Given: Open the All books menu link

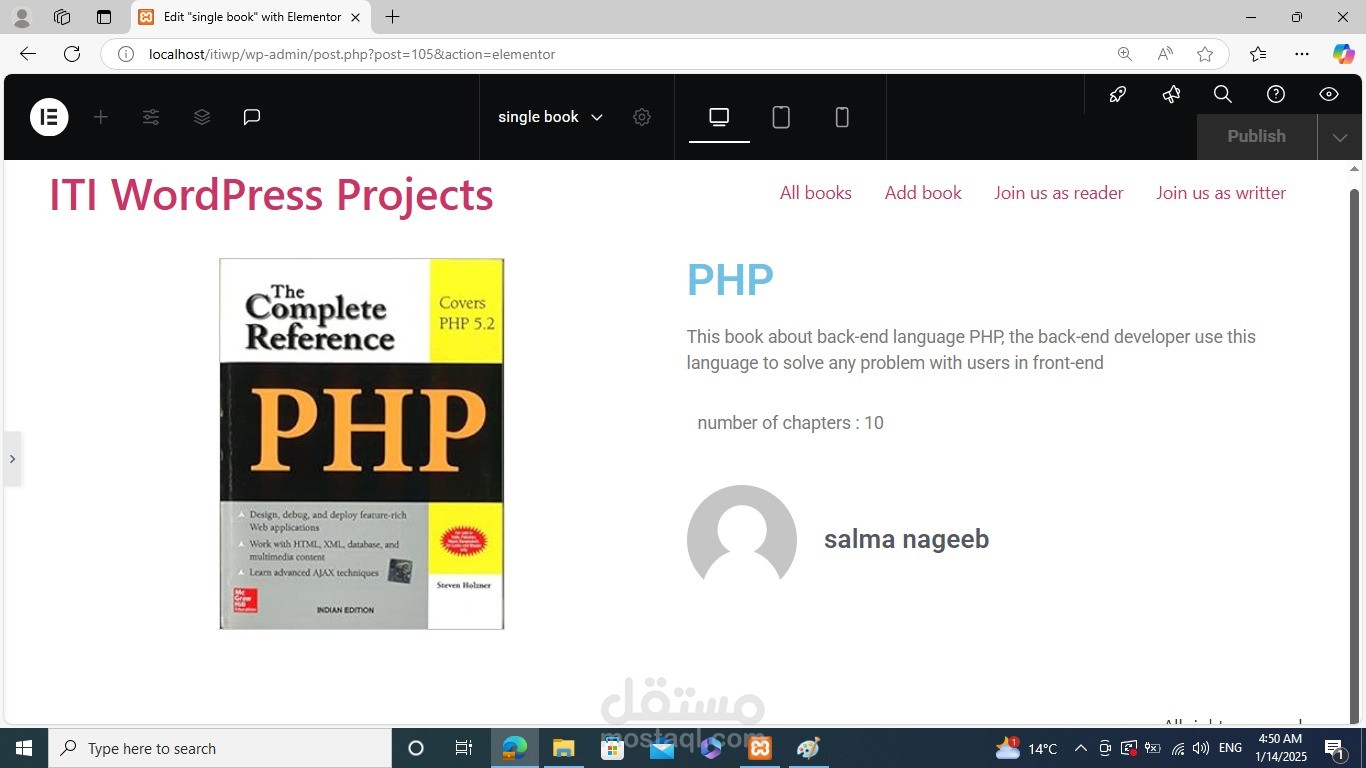Looking at the screenshot, I should [x=816, y=193].
